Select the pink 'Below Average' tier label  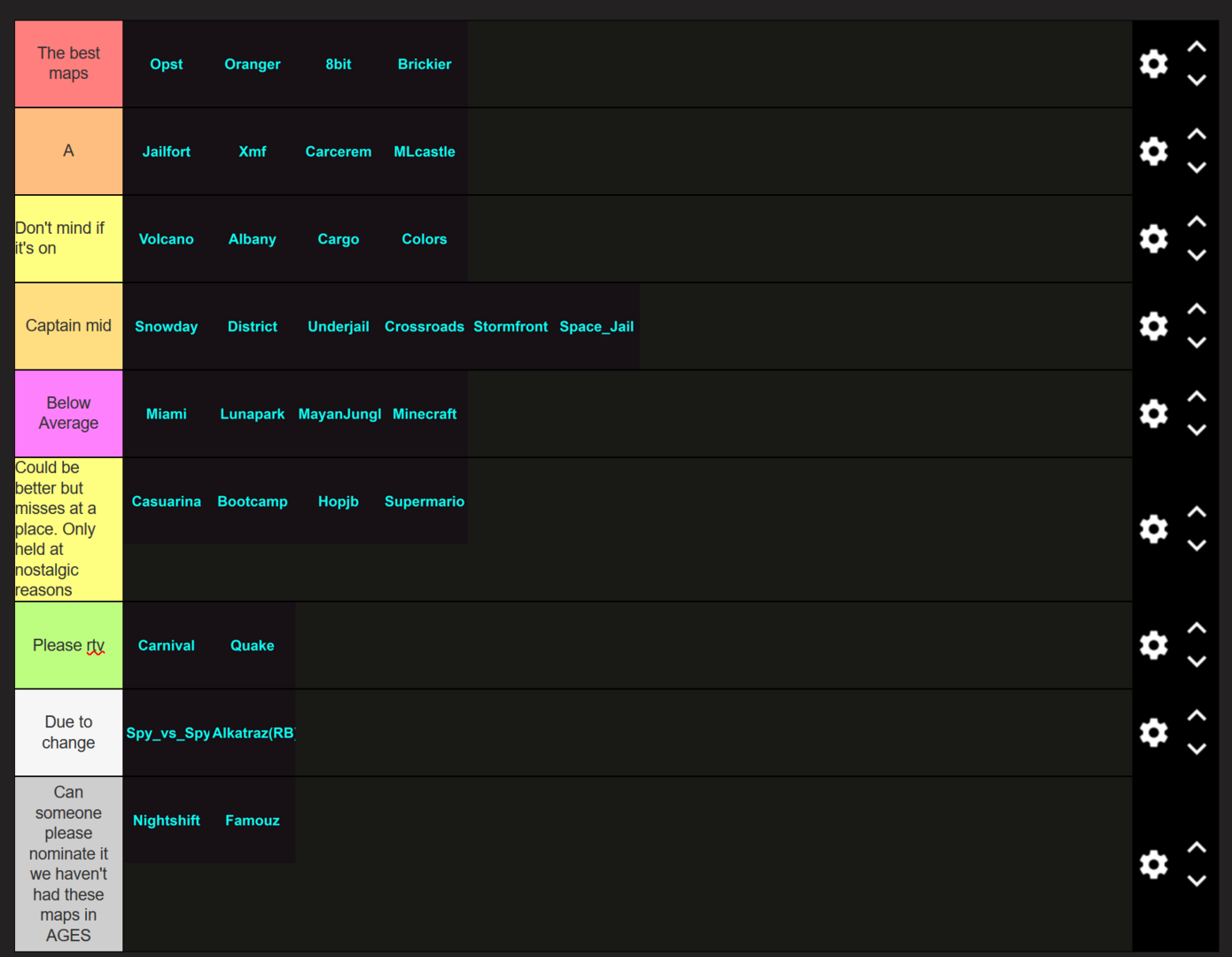pos(68,414)
